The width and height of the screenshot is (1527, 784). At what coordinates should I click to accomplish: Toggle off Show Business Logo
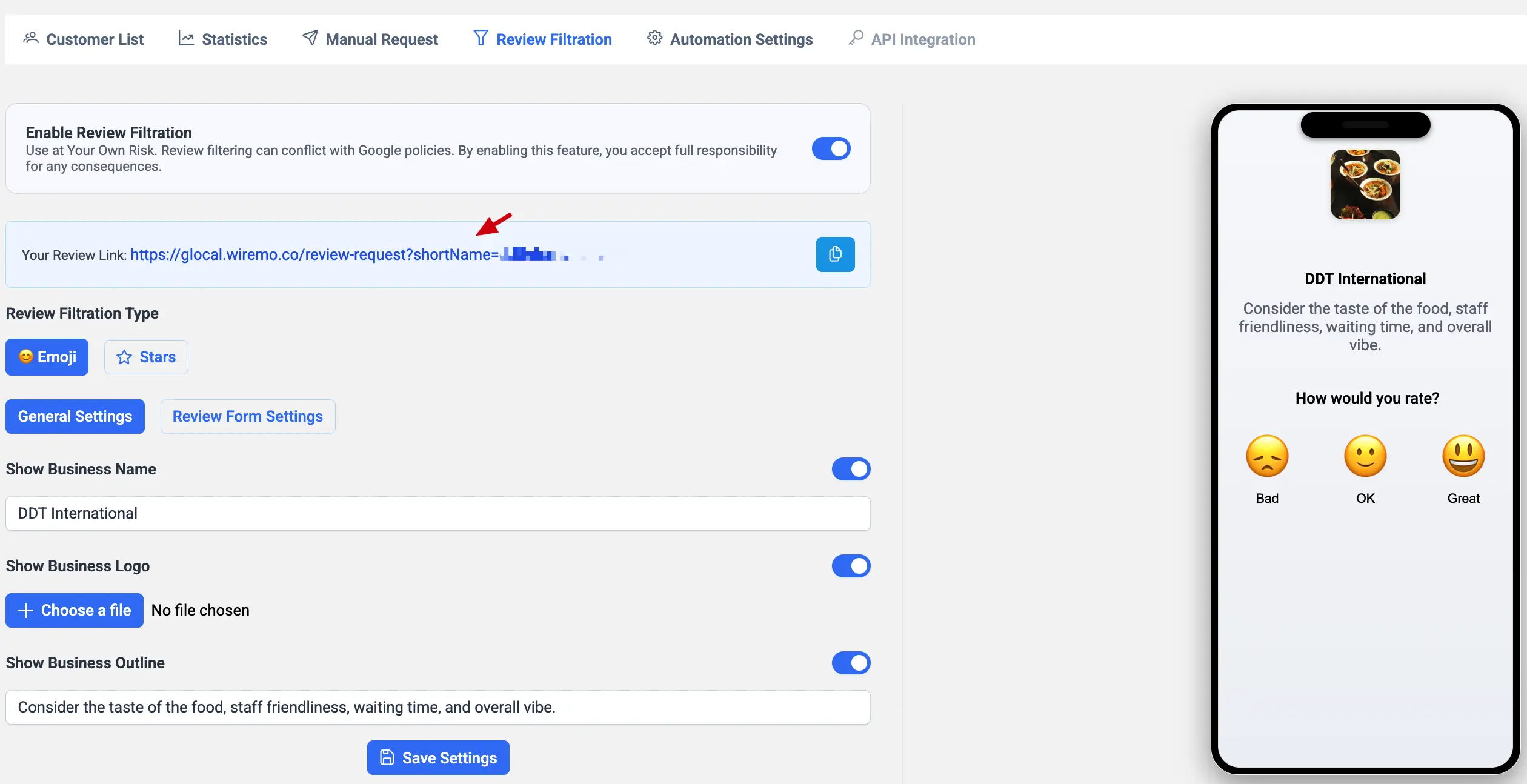point(851,566)
